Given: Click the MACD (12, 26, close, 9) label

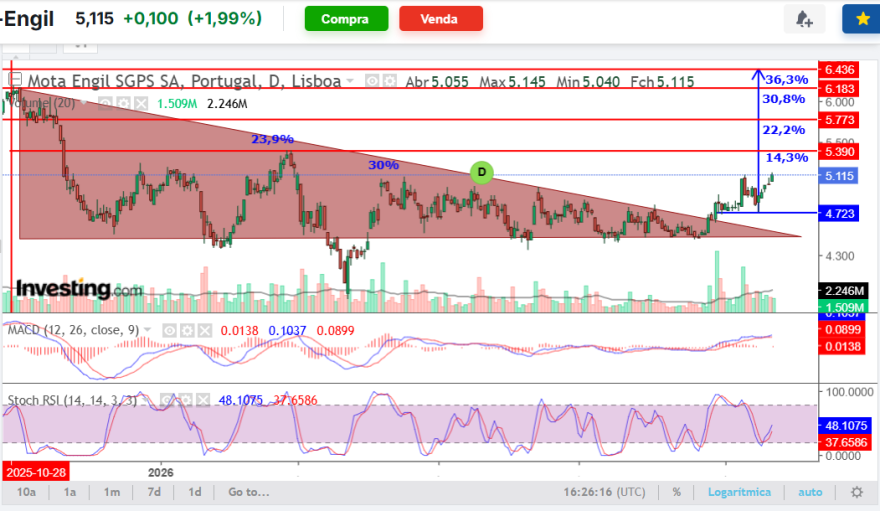Looking at the screenshot, I should pyautogui.click(x=73, y=330).
